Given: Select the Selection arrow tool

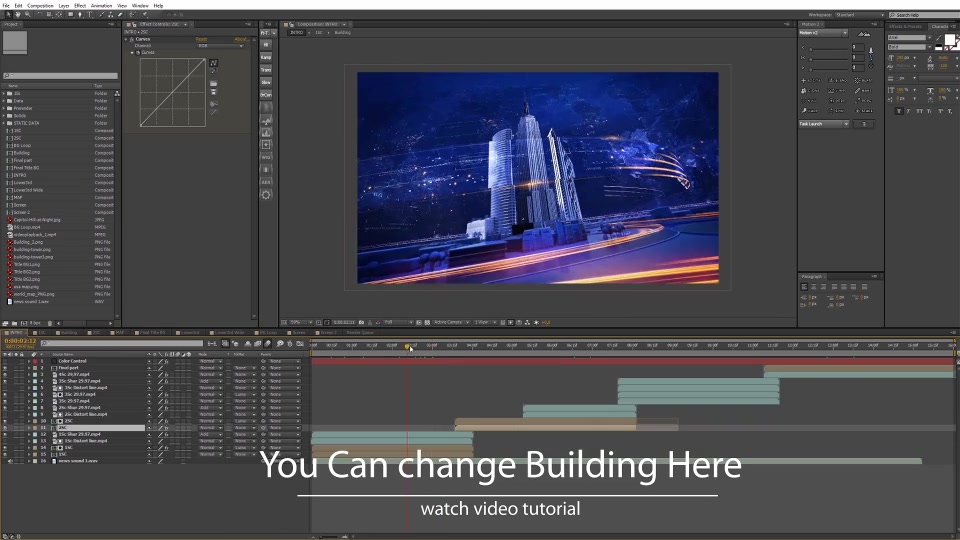Looking at the screenshot, I should click(7, 15).
